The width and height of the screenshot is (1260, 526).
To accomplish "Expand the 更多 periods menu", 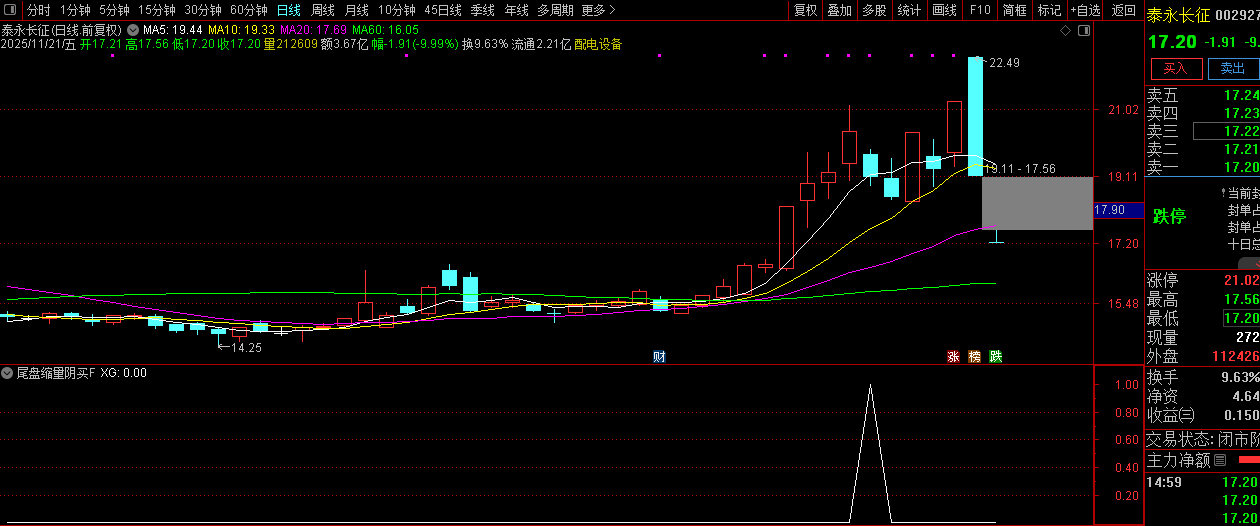I will tap(598, 10).
